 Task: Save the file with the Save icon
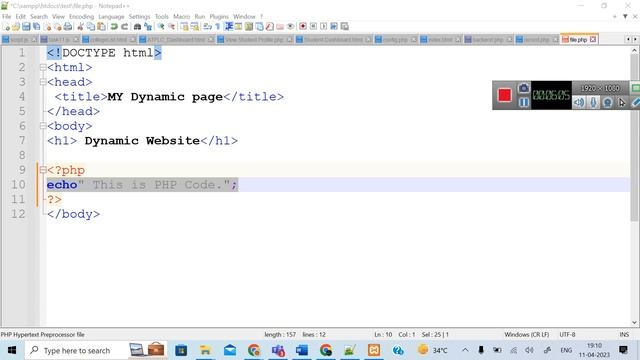26,27
